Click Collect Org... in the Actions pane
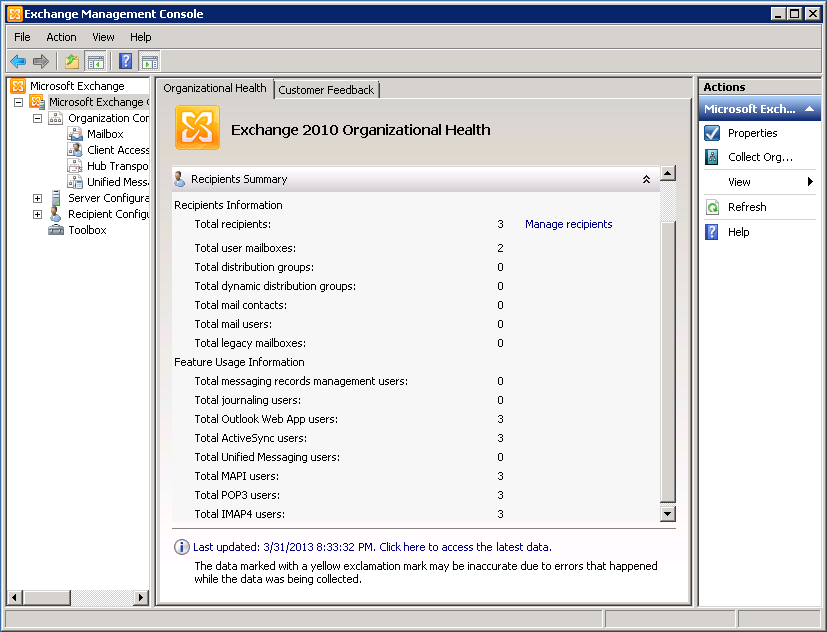Screen dimensions: 827x632 coord(761,157)
